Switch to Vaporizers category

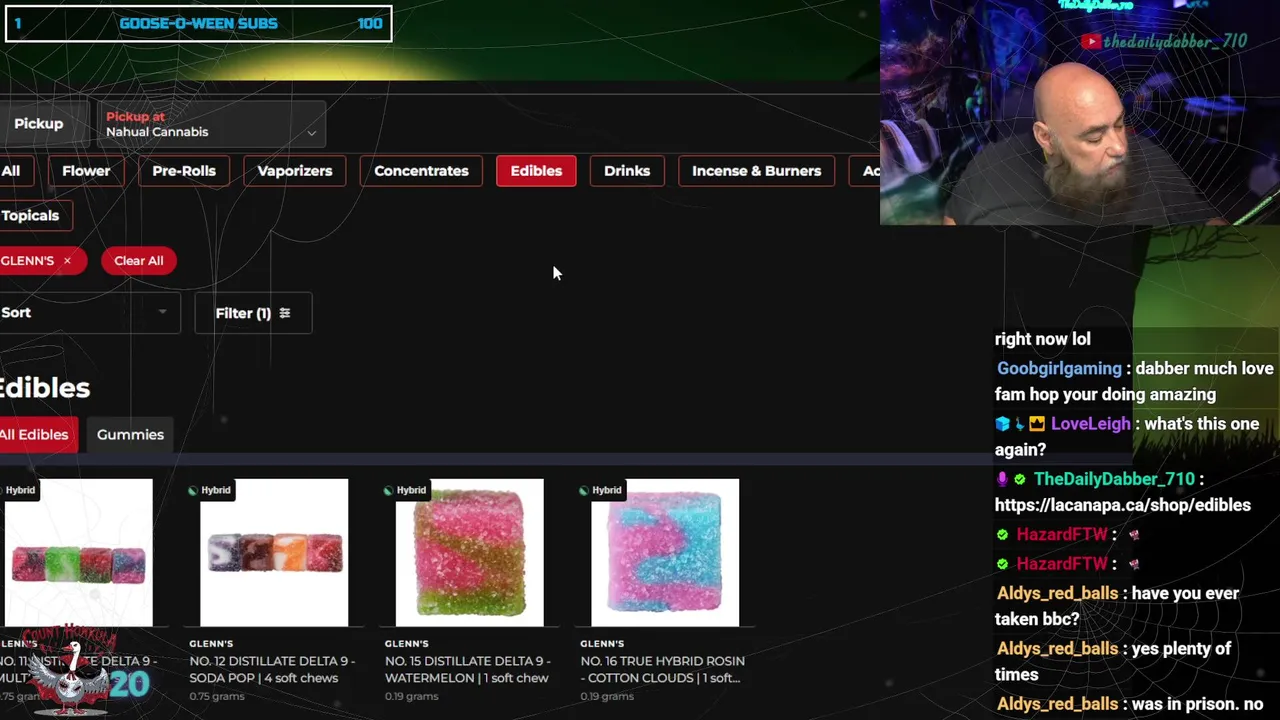point(295,171)
